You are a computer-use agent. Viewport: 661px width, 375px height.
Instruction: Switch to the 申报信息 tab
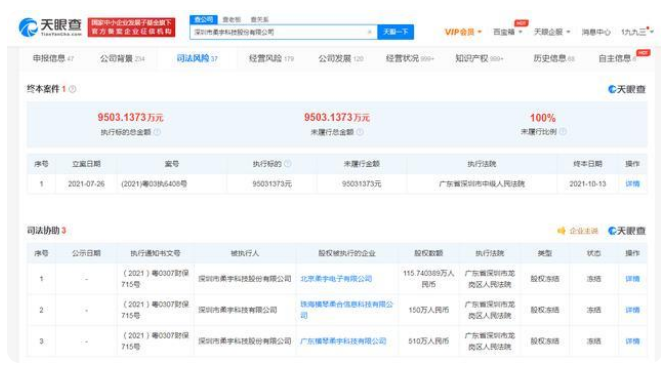tap(53, 59)
